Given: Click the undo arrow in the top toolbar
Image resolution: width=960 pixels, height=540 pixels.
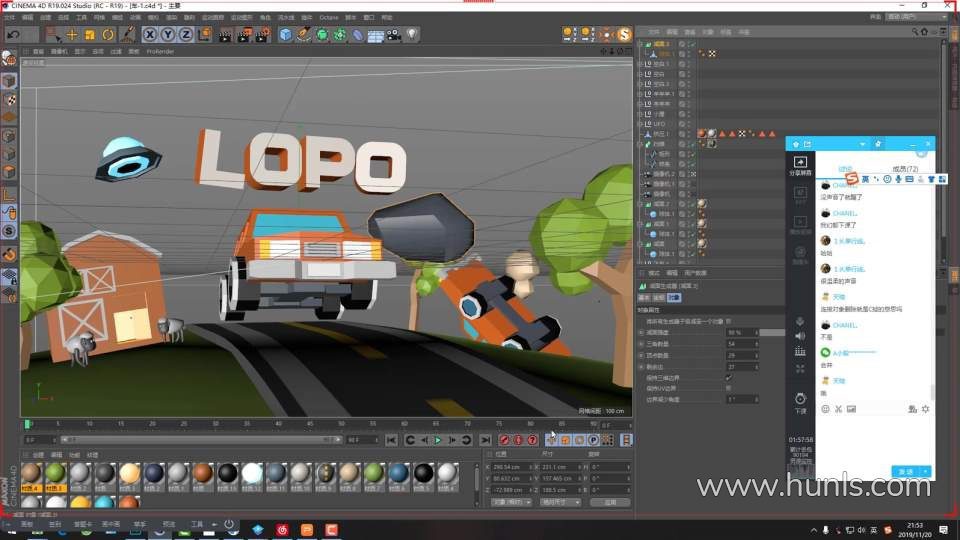Looking at the screenshot, I should [13, 35].
